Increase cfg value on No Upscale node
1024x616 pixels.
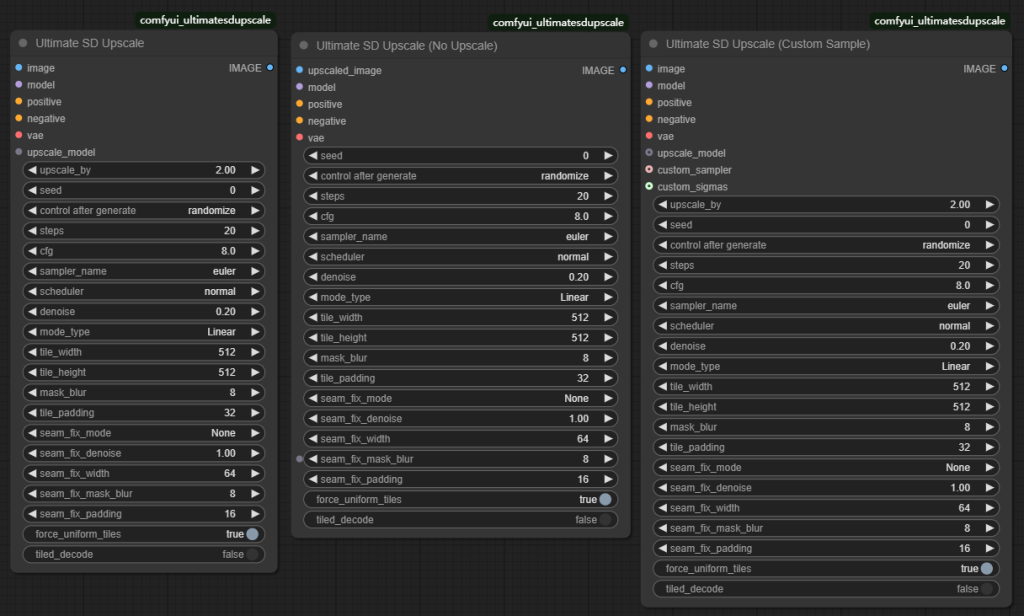tap(608, 216)
